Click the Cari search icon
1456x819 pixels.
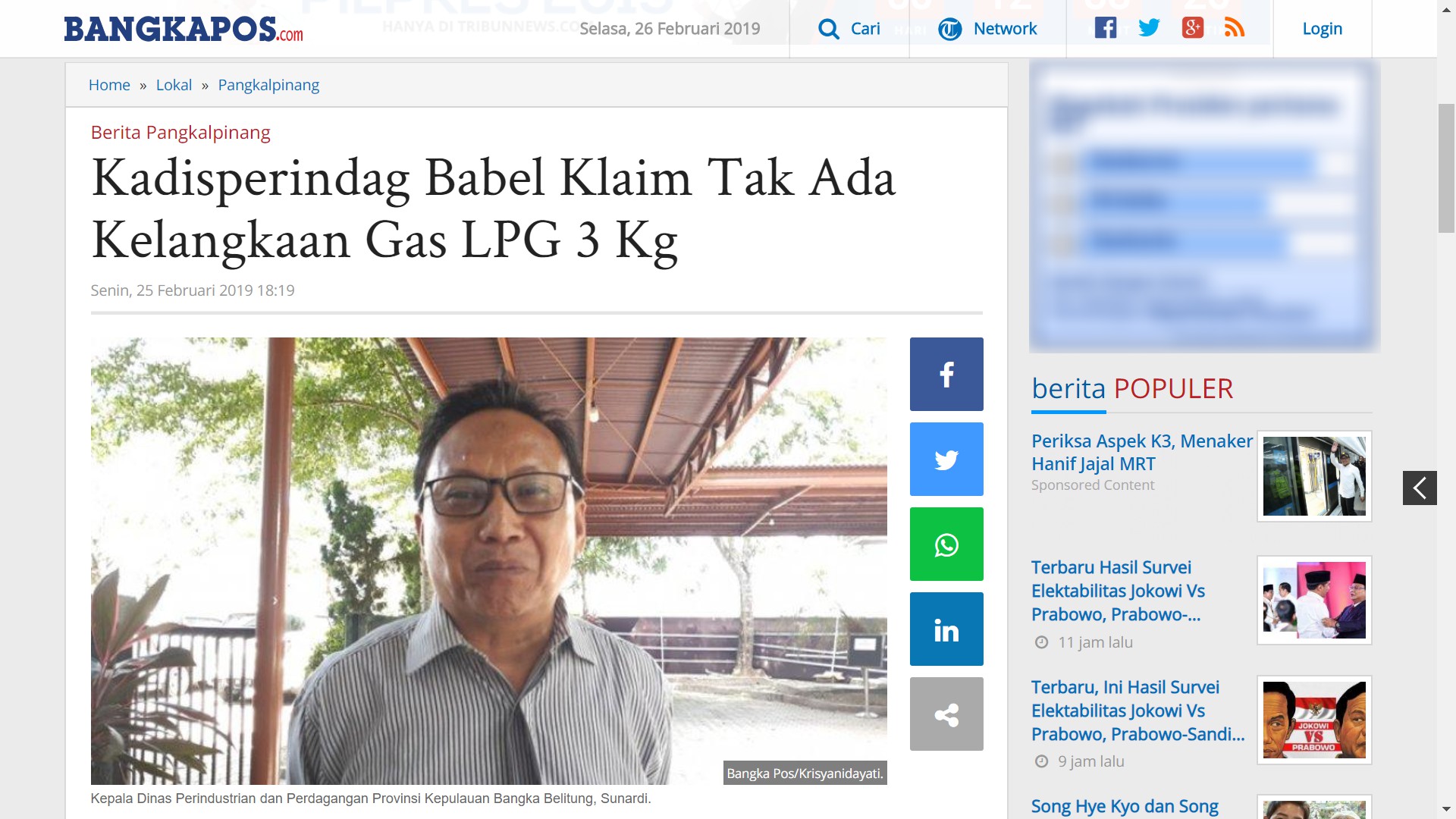[x=829, y=29]
